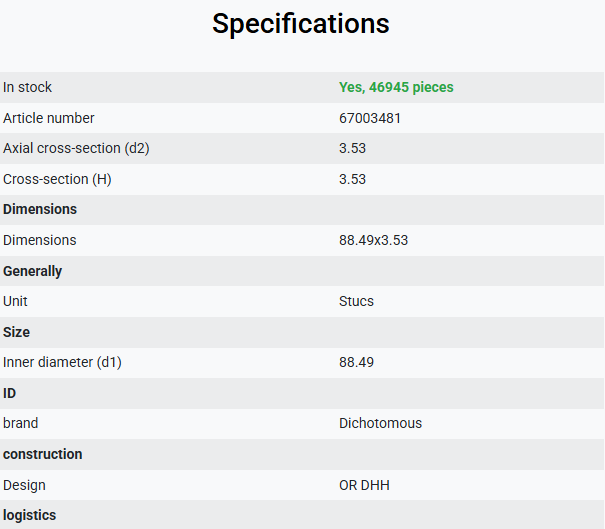Select the Design value 'OR DHH'
Screen dimensions: 605x529
click(364, 485)
